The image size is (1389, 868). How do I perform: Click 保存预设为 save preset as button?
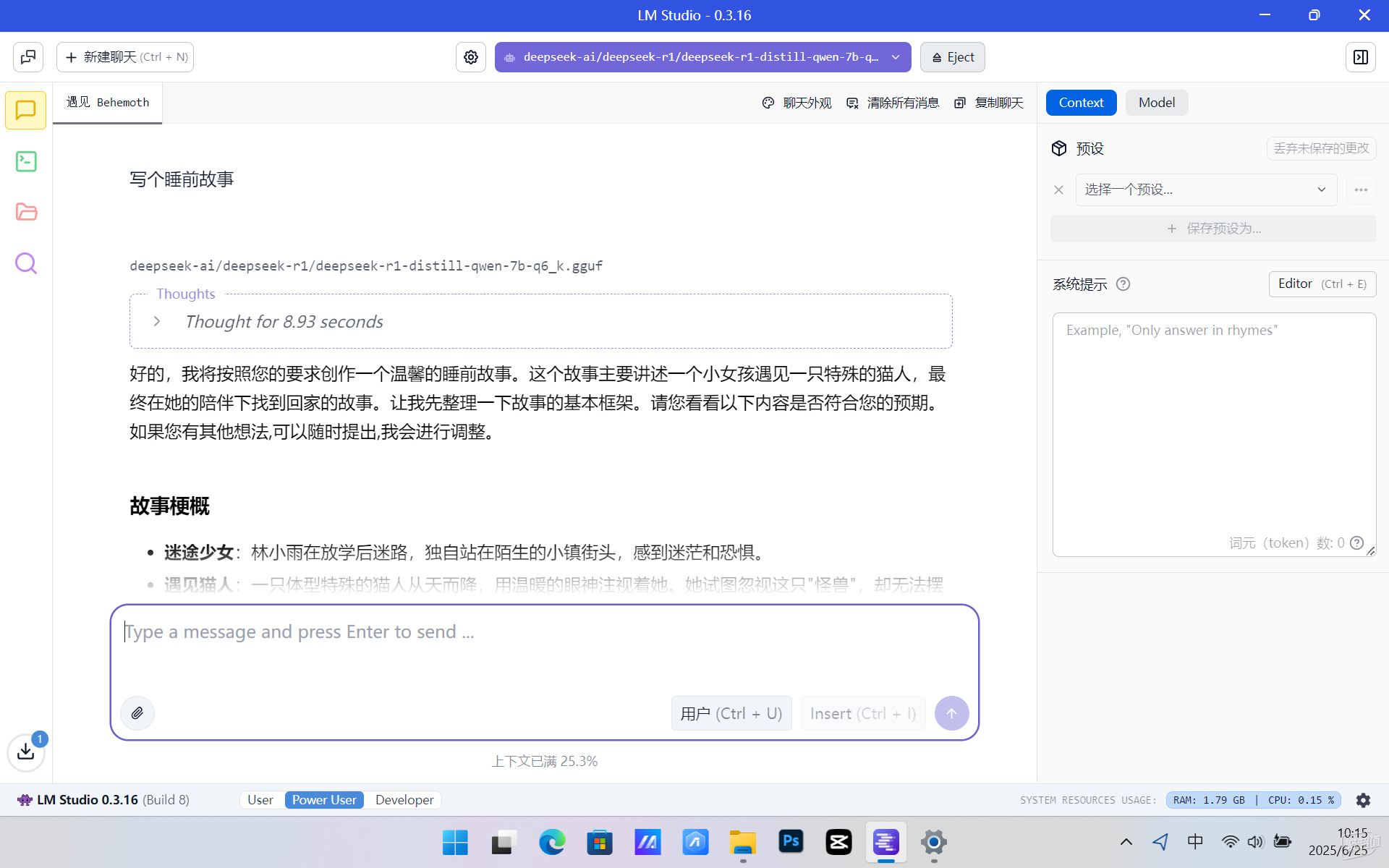[1213, 229]
